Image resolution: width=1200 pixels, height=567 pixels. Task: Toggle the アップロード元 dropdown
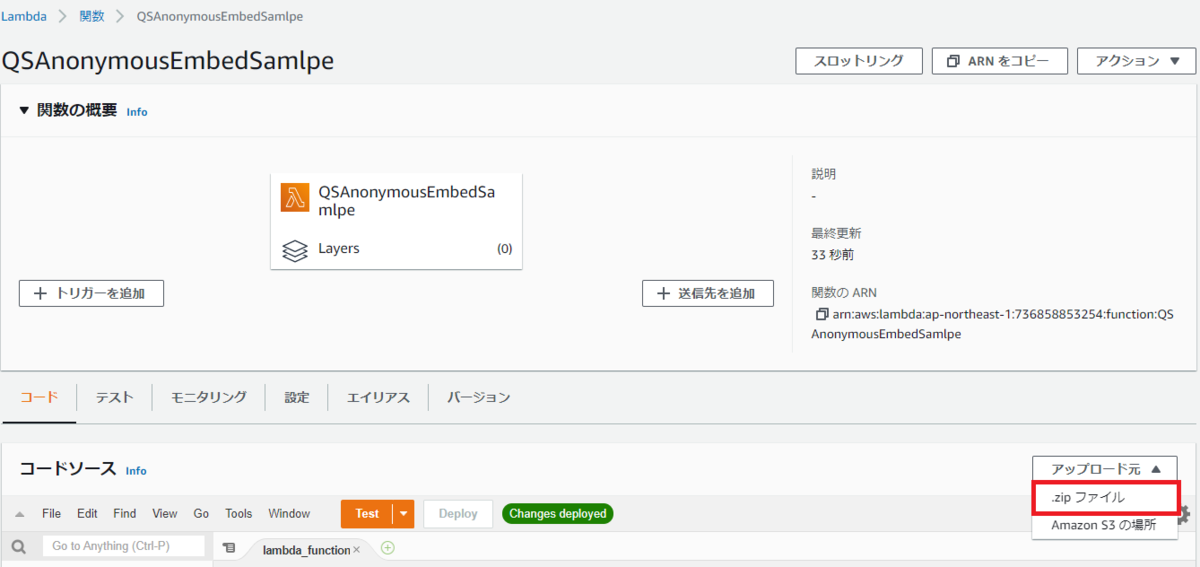click(x=1105, y=468)
